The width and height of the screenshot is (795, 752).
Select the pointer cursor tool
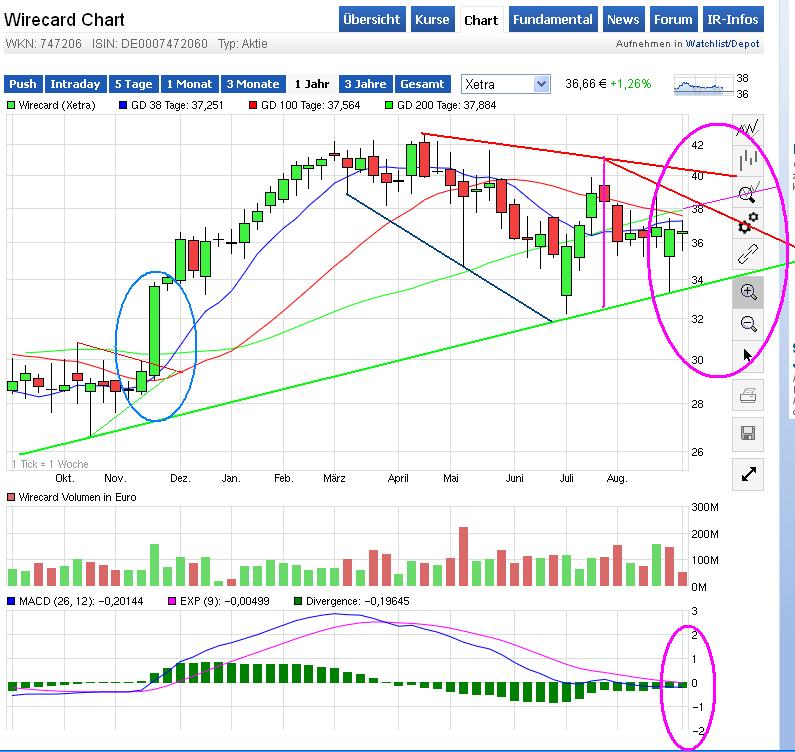coord(748,355)
